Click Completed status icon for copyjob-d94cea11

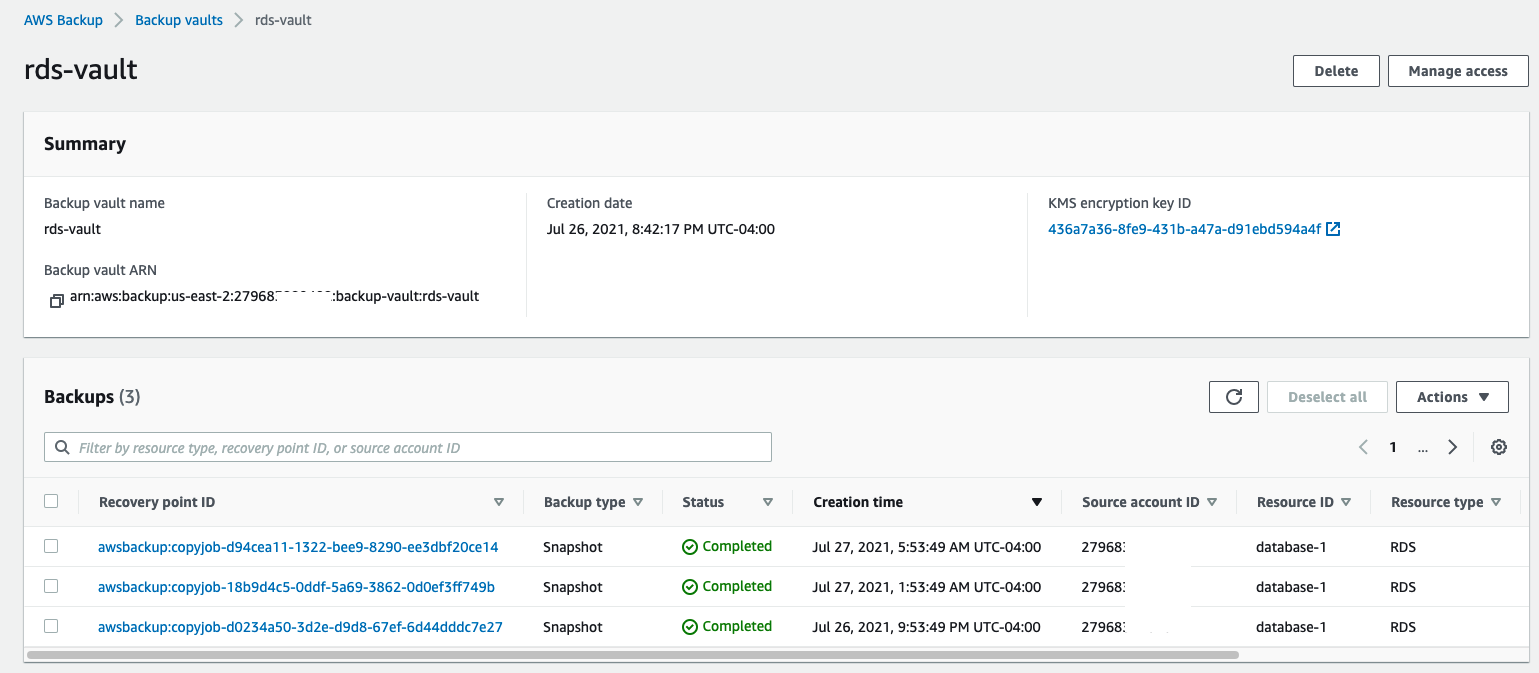click(x=690, y=547)
